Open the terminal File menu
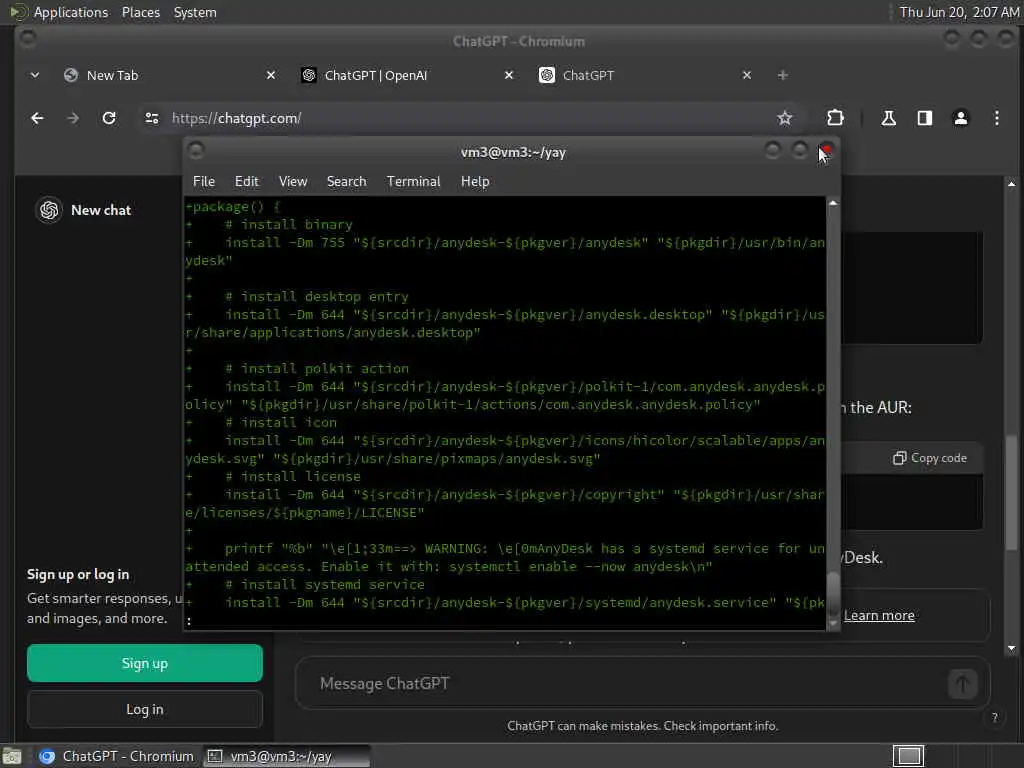The width and height of the screenshot is (1024, 768). click(204, 182)
